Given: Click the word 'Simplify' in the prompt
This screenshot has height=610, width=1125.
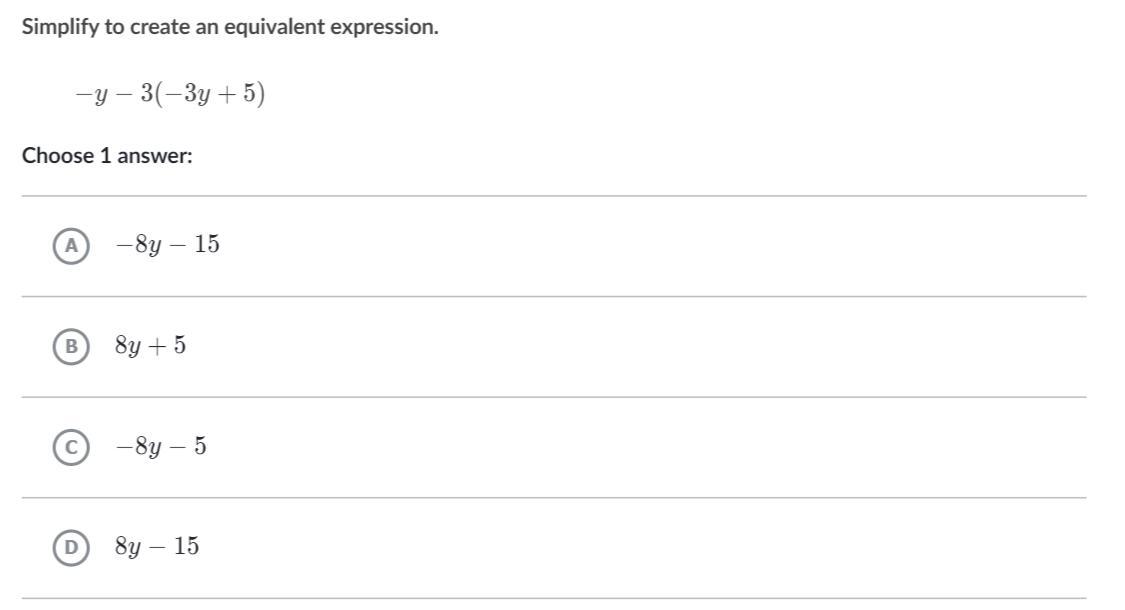Looking at the screenshot, I should coord(60,27).
